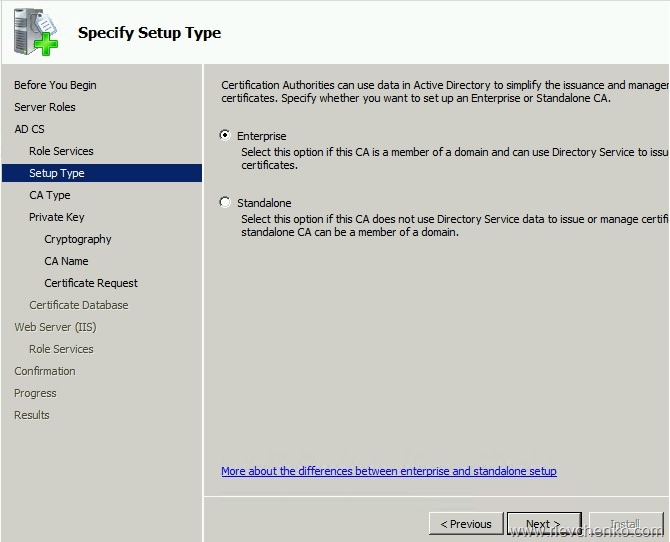Go to Confirmation step

tap(45, 371)
